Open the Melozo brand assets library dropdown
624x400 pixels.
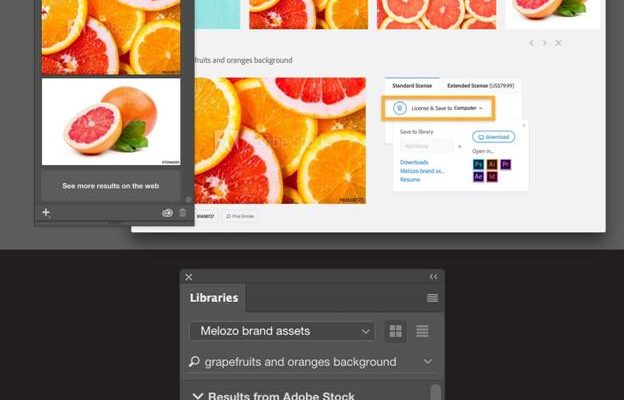pyautogui.click(x=283, y=331)
